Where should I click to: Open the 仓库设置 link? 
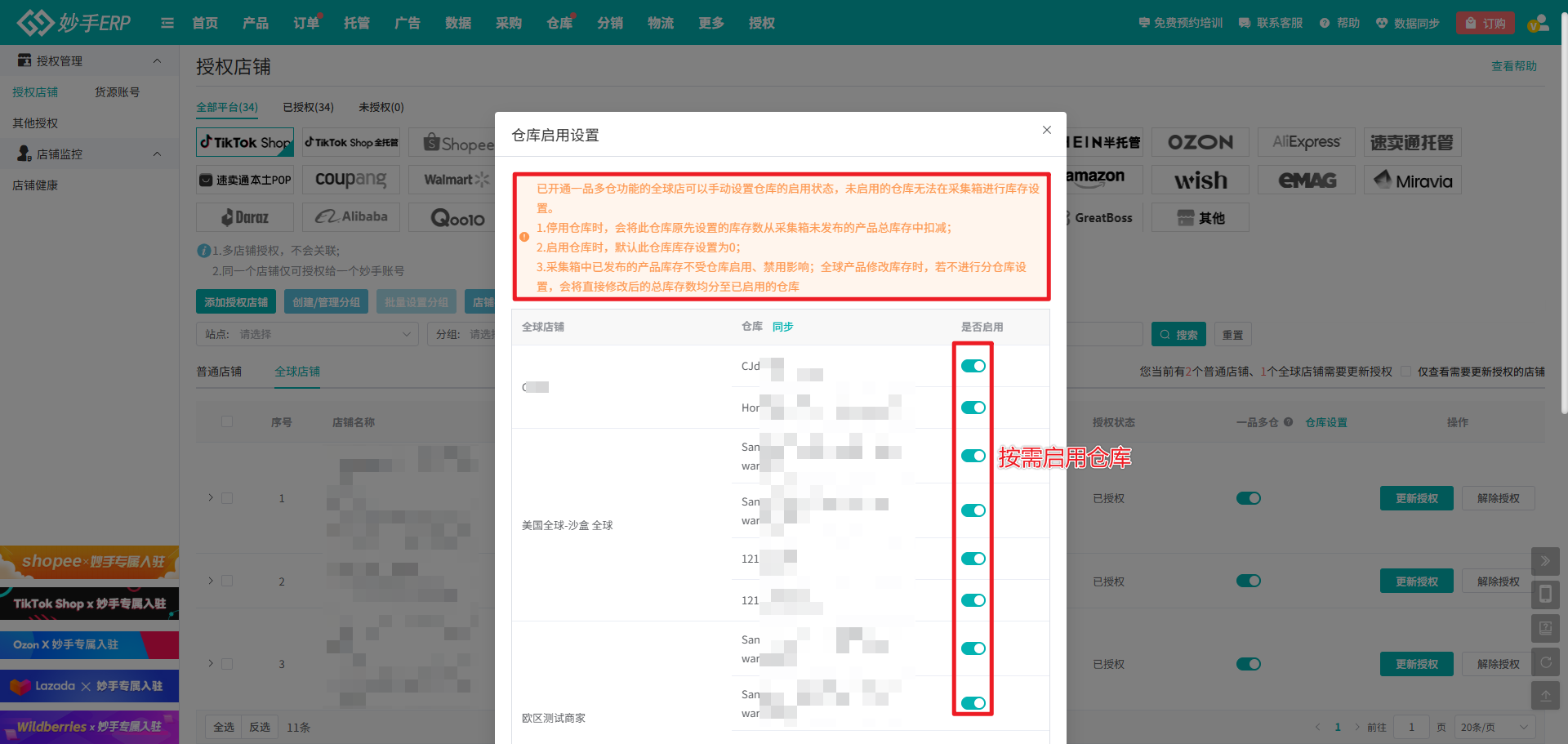tap(1326, 422)
